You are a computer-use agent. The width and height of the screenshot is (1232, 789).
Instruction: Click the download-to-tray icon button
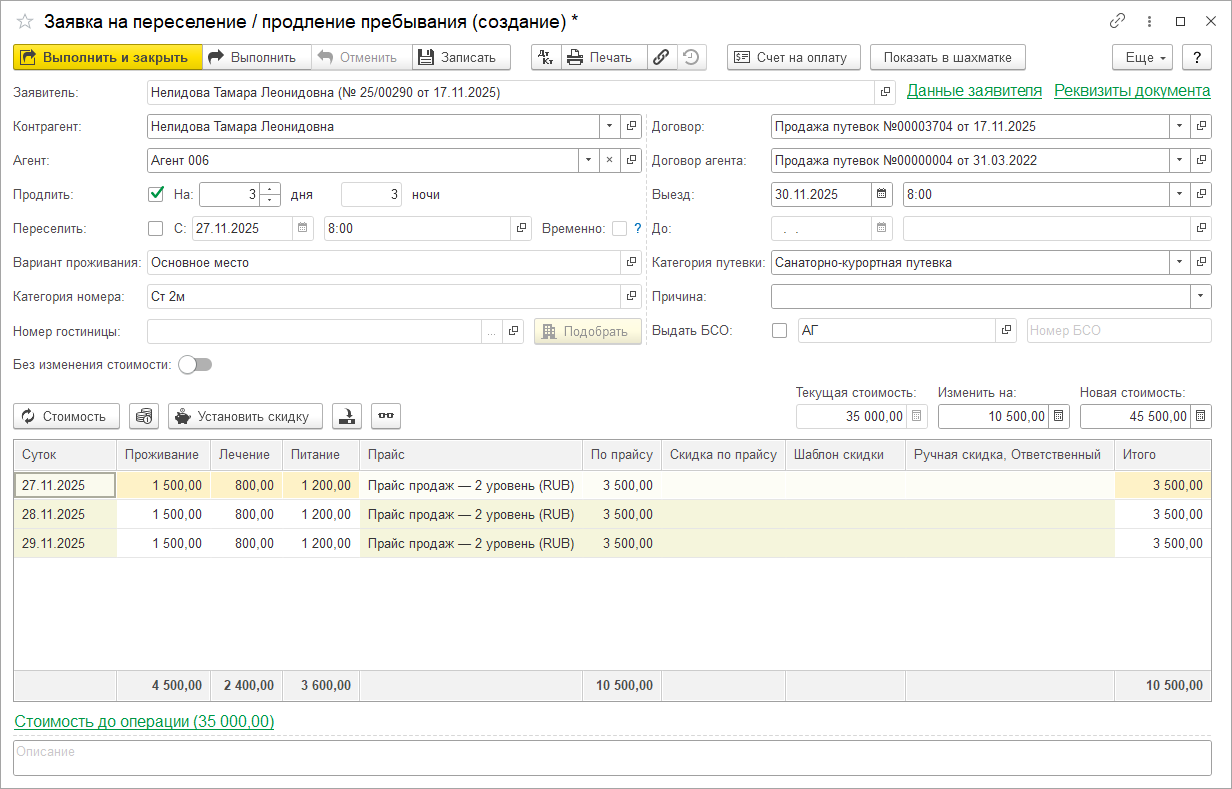[x=347, y=416]
